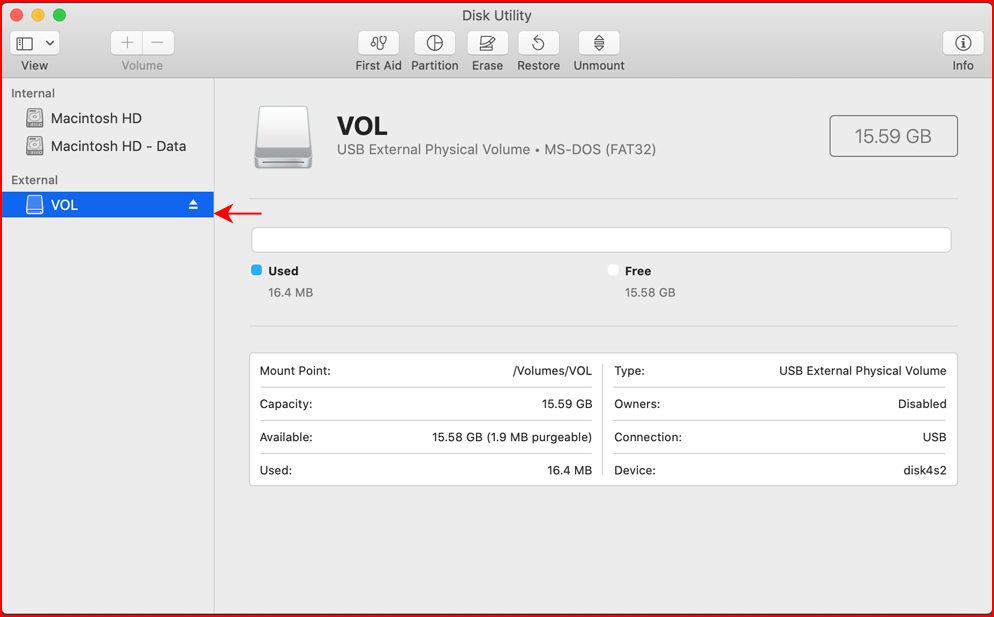Click the Available 15.58 GB purgeable value
Image resolution: width=994 pixels, height=617 pixels.
[512, 437]
